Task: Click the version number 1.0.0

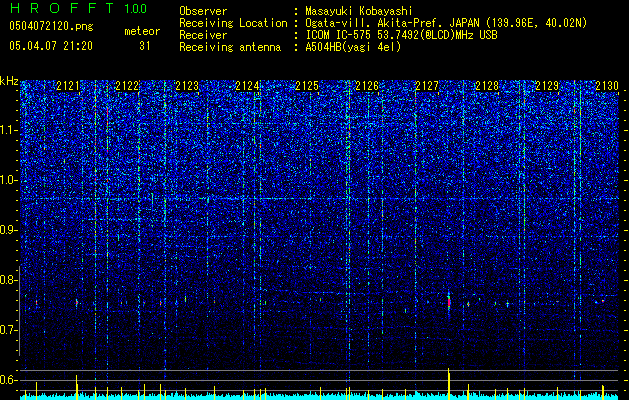Action: click(135, 8)
